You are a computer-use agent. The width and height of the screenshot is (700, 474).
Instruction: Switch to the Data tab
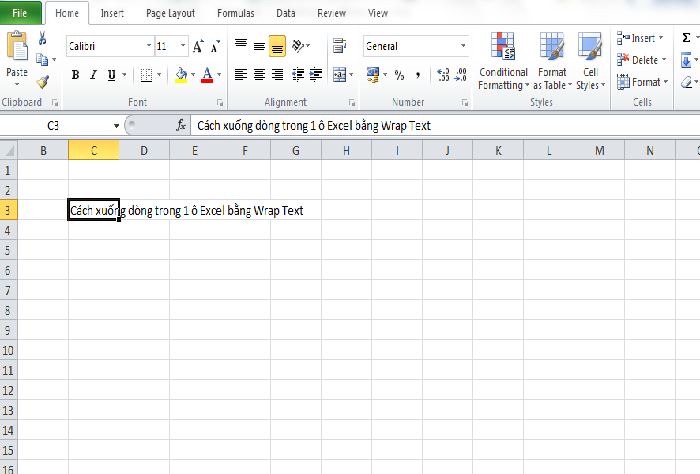tap(286, 13)
